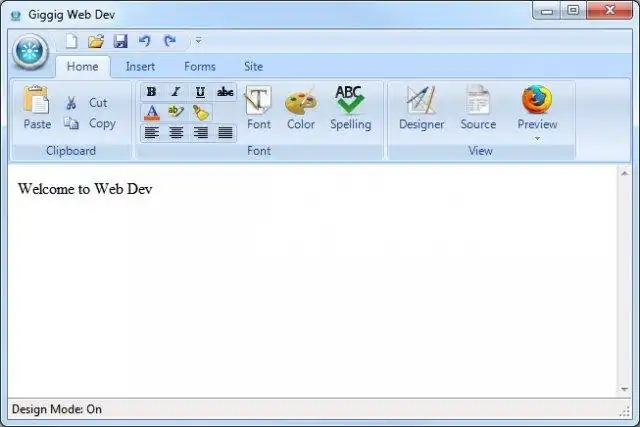Align text right
Image resolution: width=640 pixels, height=427 pixels.
point(200,133)
